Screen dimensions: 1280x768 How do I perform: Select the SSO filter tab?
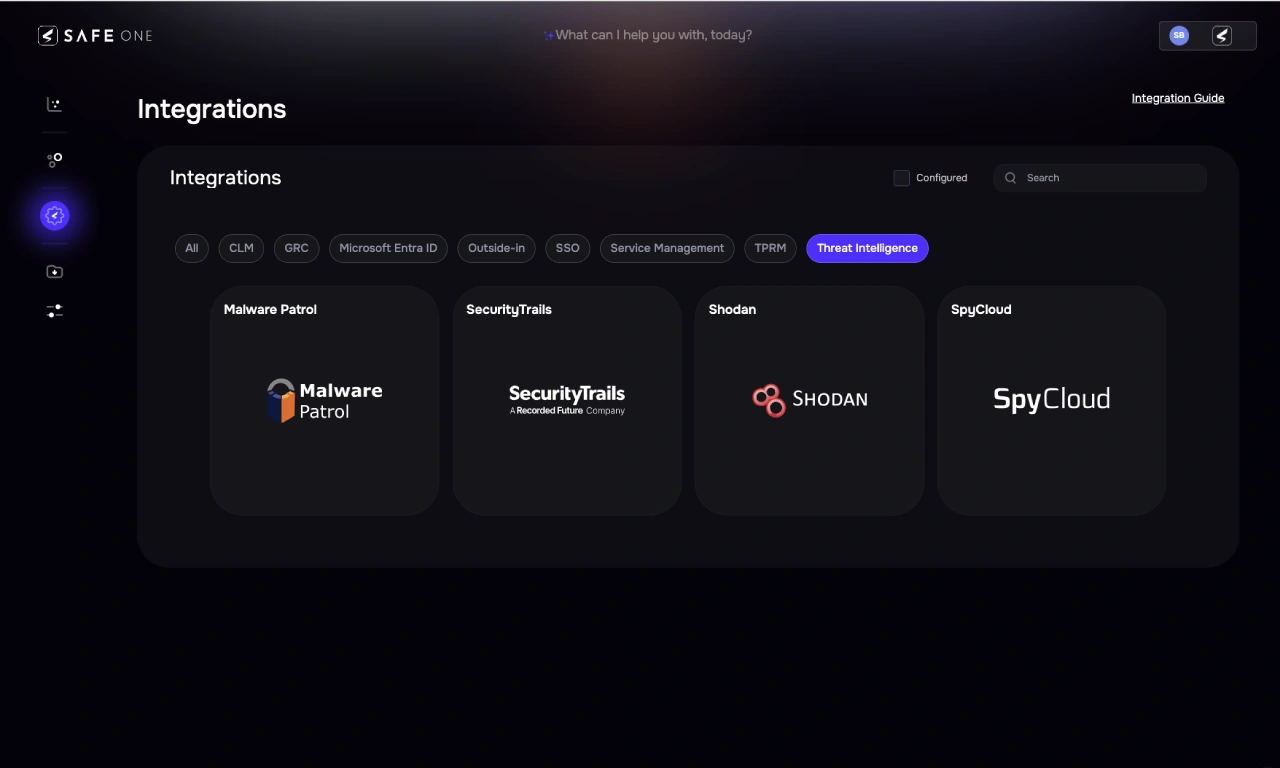(568, 248)
